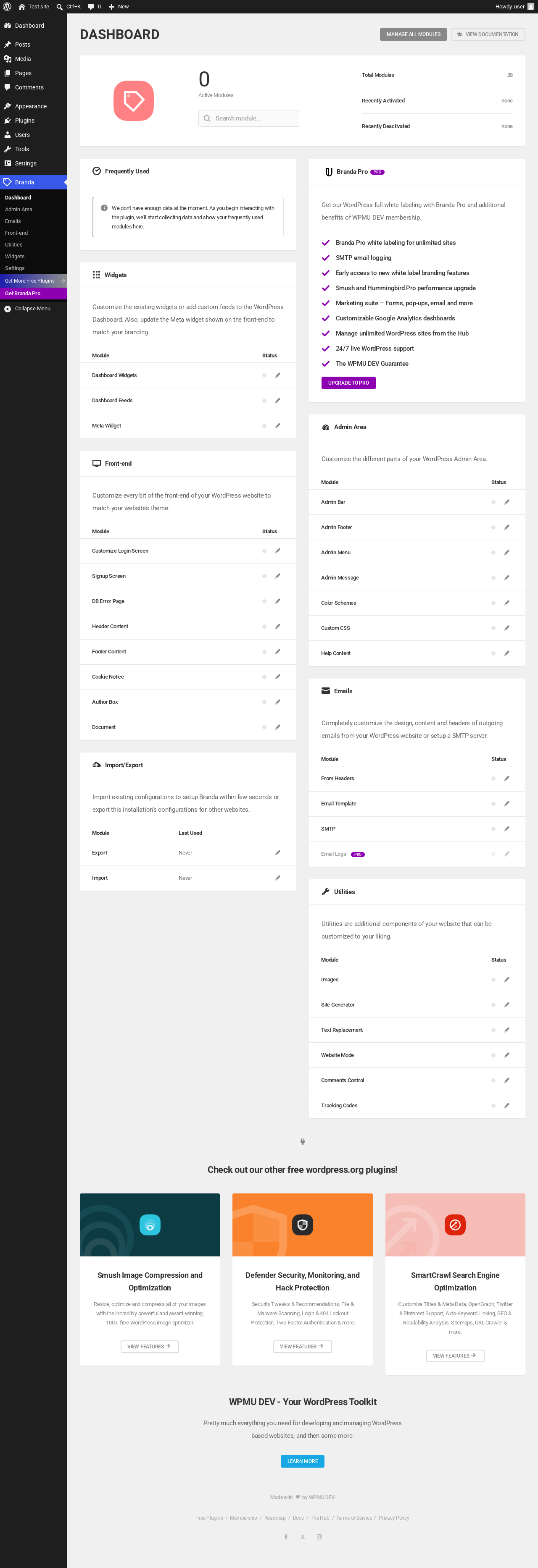The height and width of the screenshot is (1568, 538).
Task: Open Get More Free Plugins sidebar link
Action: [x=34, y=281]
